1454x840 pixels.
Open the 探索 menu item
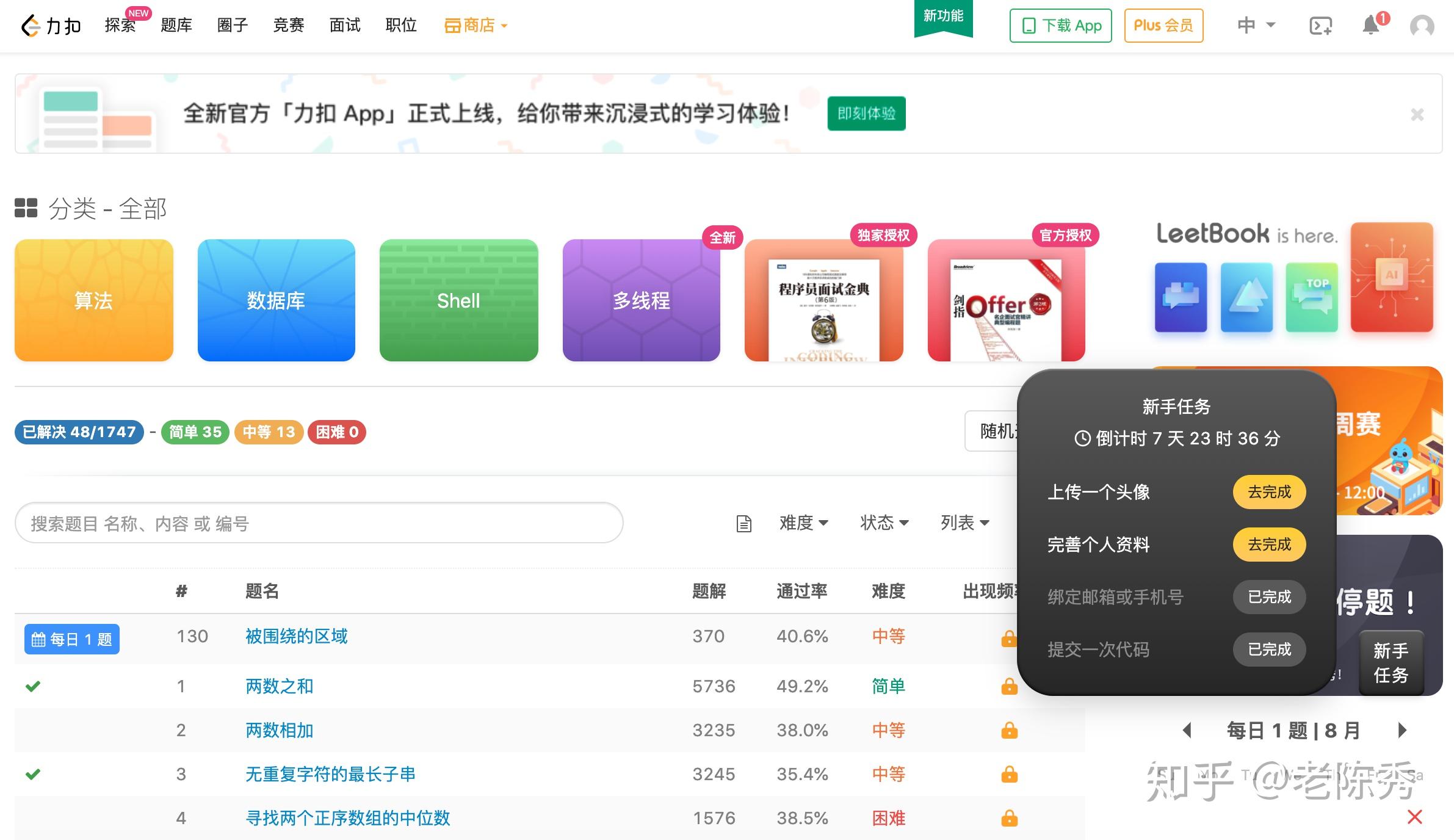[120, 26]
